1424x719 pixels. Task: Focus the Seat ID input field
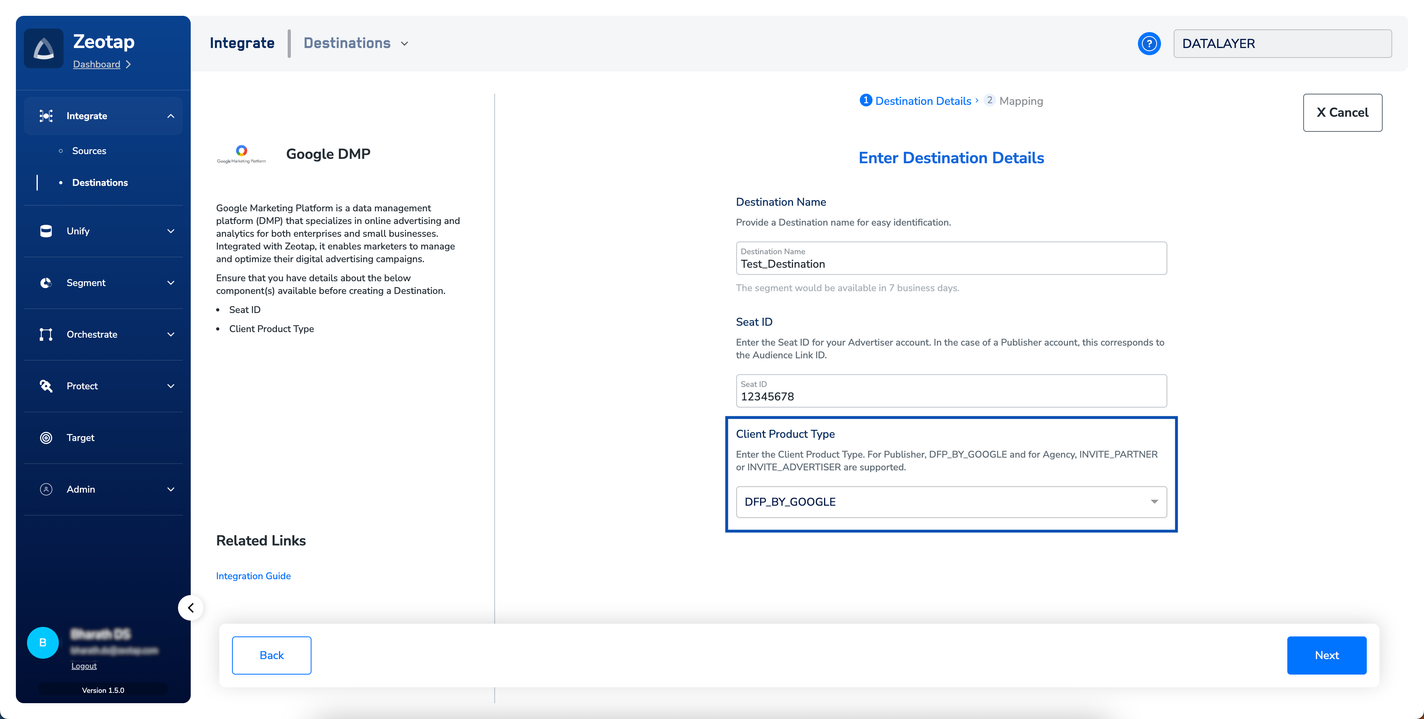point(951,391)
